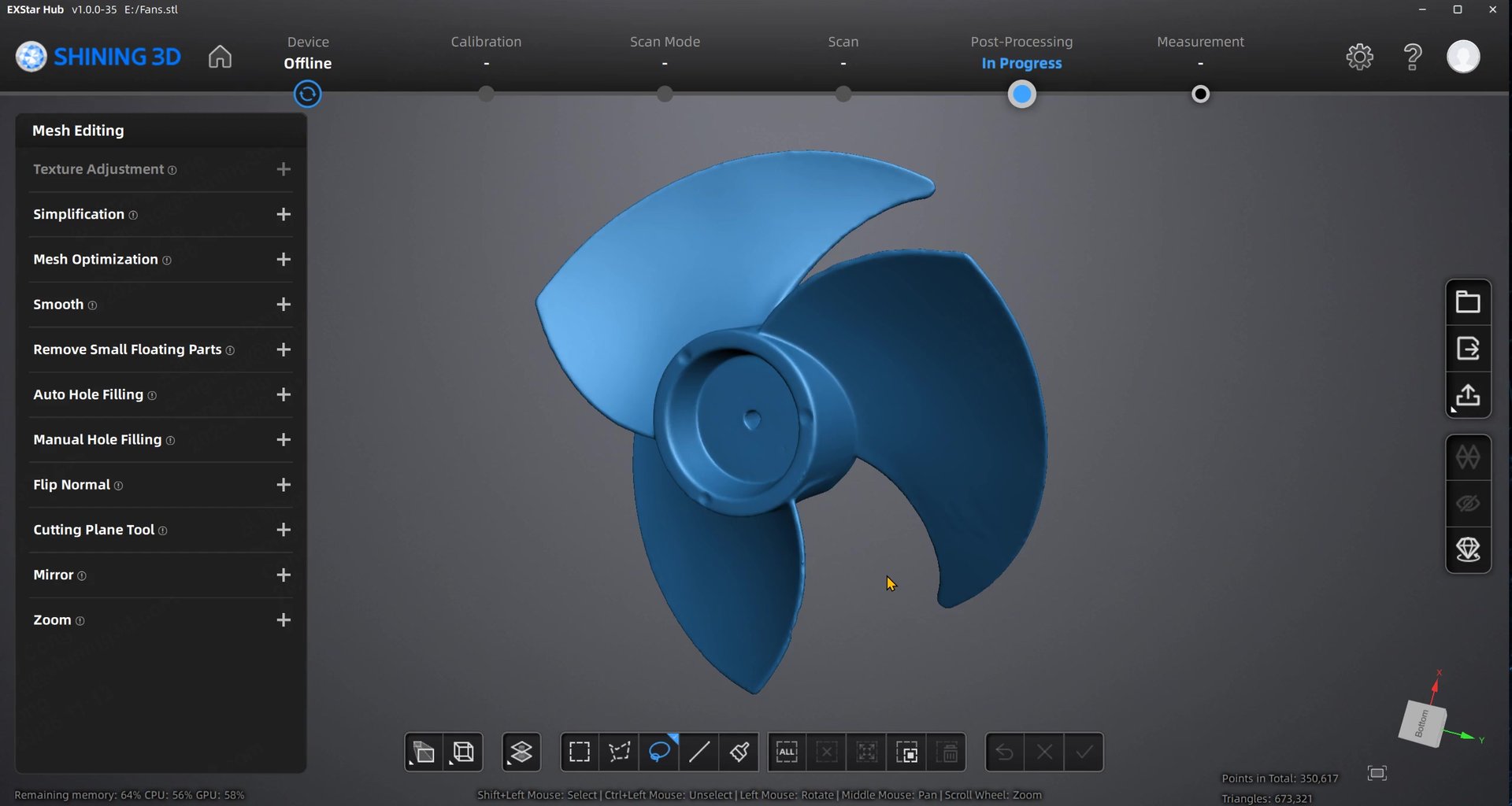1512x806 pixels.
Task: Click the share/upload icon on right
Action: (x=1468, y=395)
